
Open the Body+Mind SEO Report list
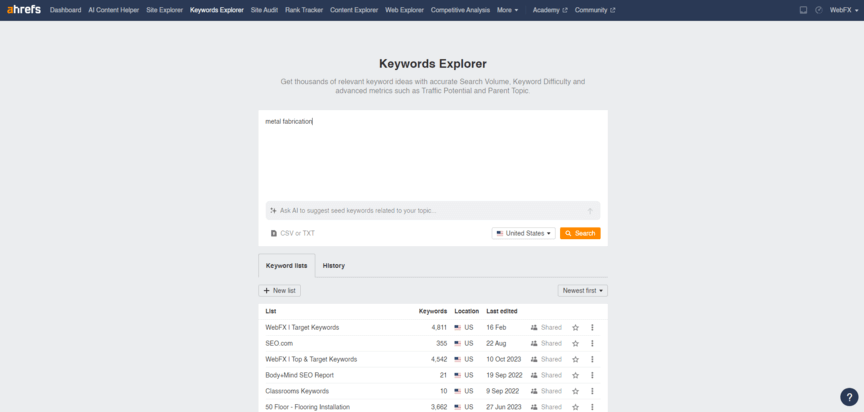(x=300, y=375)
